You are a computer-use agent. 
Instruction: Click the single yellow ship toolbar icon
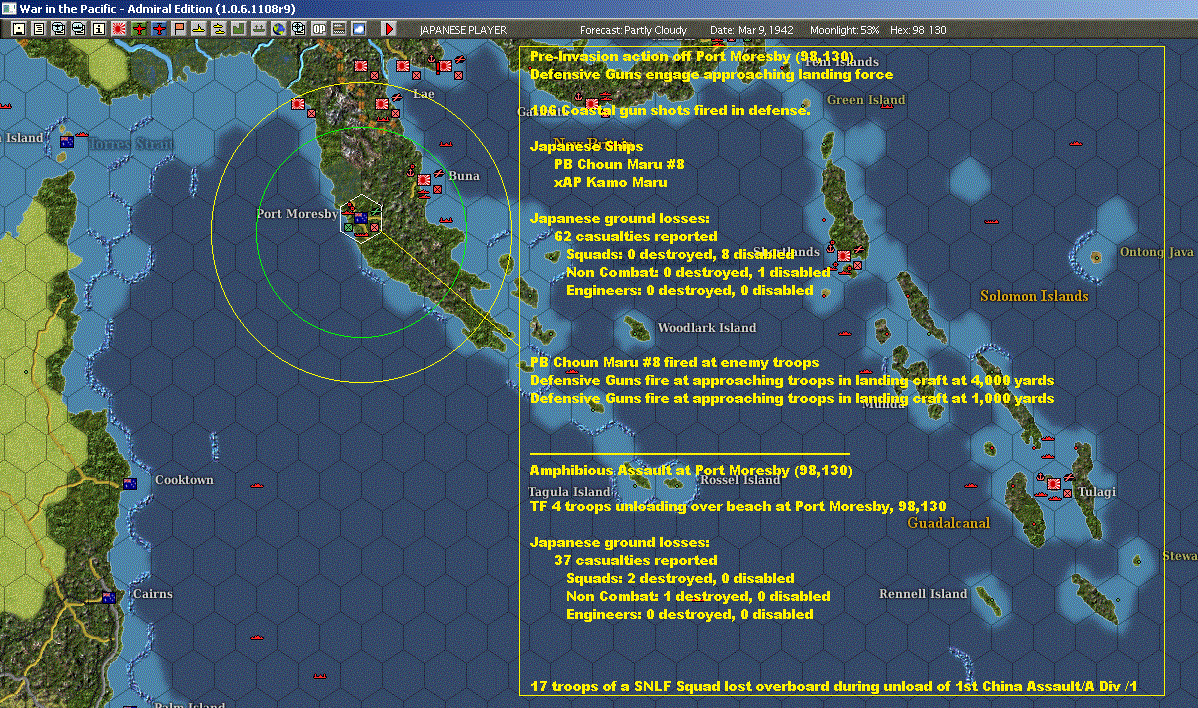(199, 29)
